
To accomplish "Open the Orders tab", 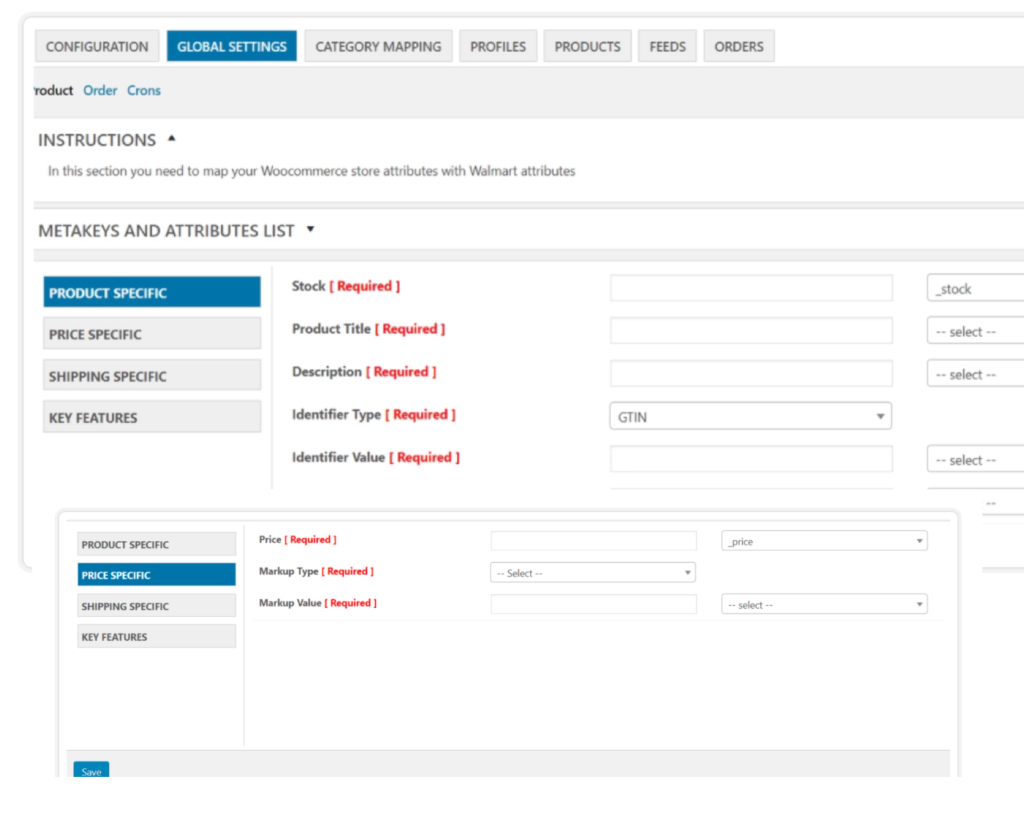I will pos(739,46).
